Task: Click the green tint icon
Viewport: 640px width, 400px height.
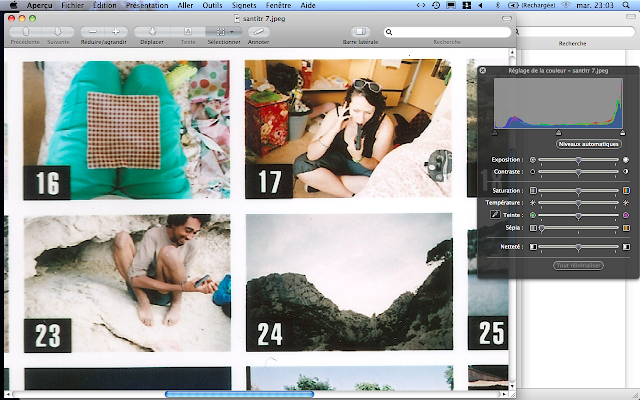Action: 533,215
